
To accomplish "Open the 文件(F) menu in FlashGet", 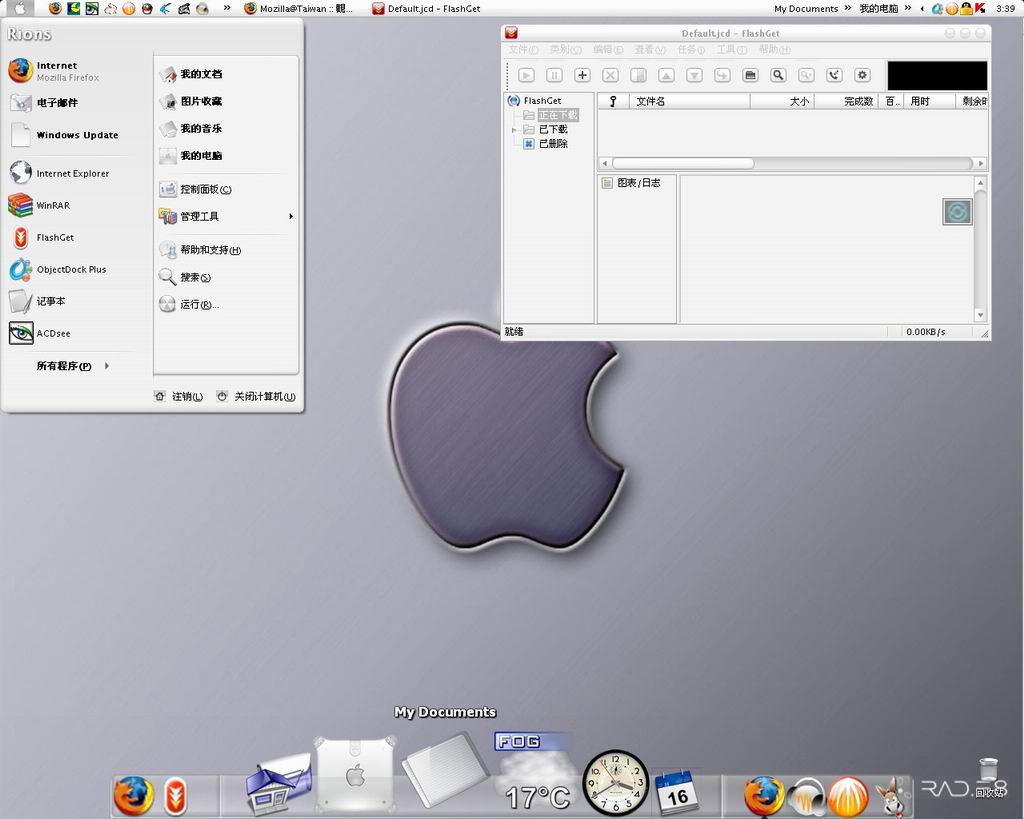I will tap(523, 50).
